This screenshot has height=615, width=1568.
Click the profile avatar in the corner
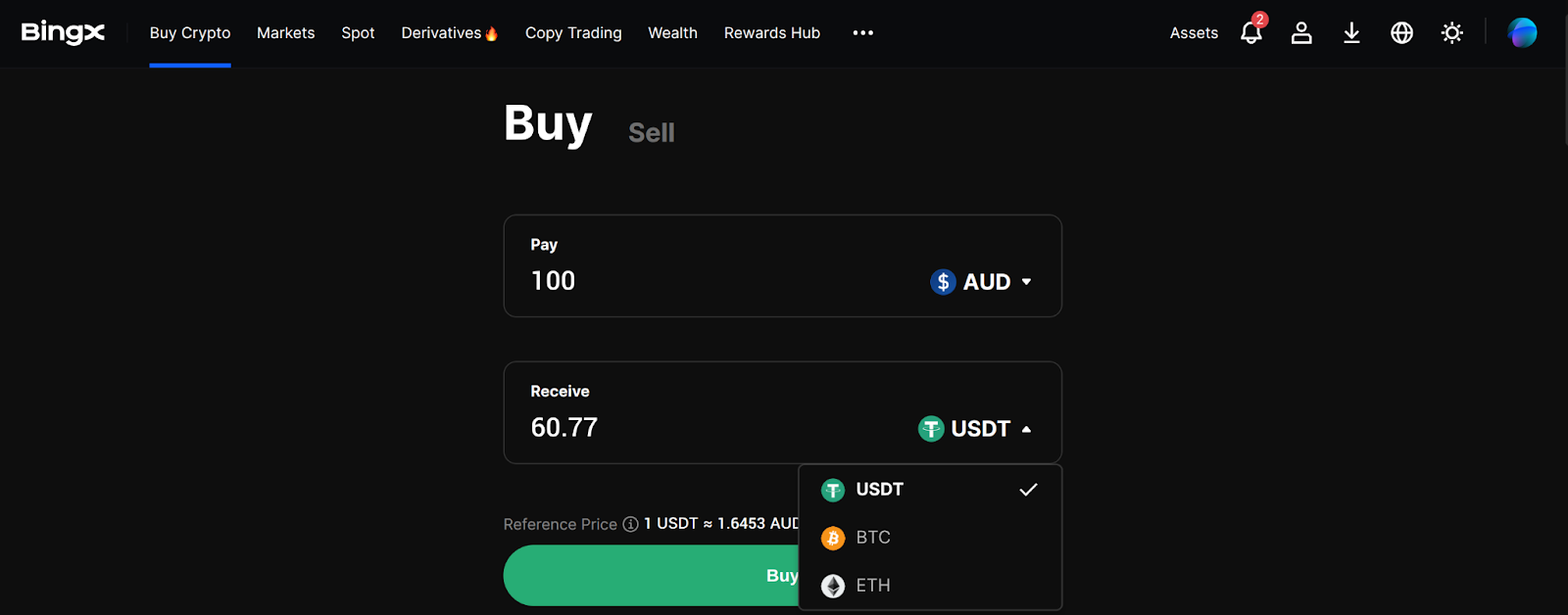click(x=1522, y=32)
